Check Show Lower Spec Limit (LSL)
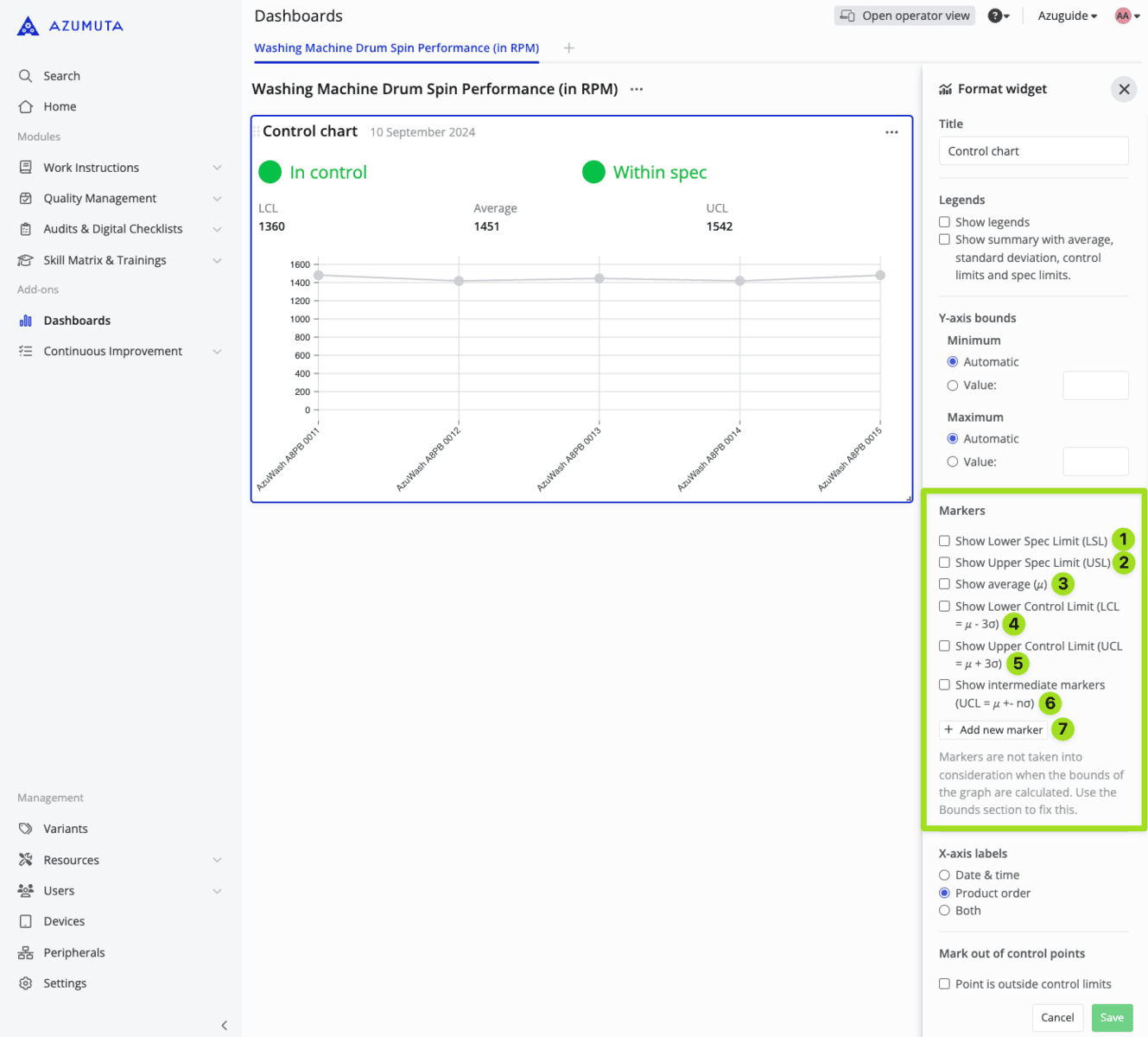The width and height of the screenshot is (1148, 1037). tap(944, 541)
